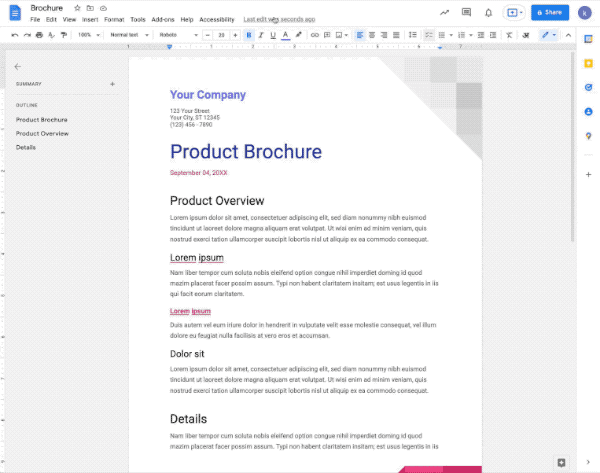Viewport: 600px width, 473px height.
Task: Toggle numbered list
Action: pos(461,35)
